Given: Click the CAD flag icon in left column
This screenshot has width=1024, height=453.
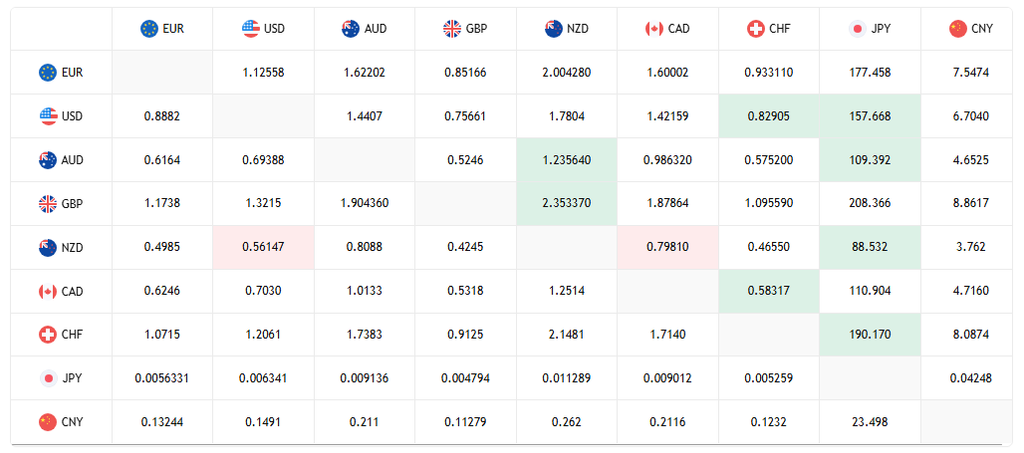Looking at the screenshot, I should (x=48, y=291).
